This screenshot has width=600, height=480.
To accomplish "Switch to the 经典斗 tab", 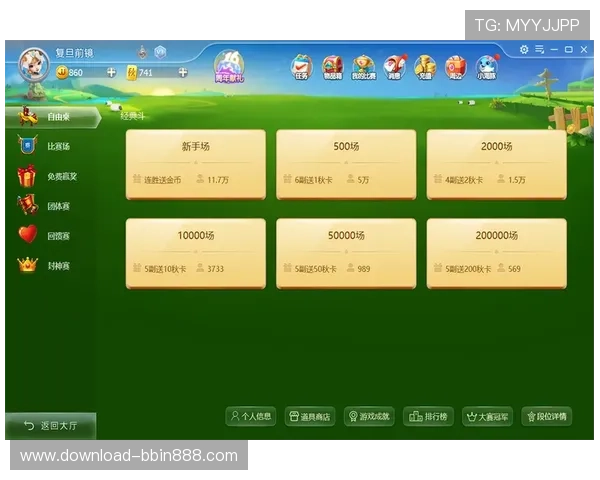I will pyautogui.click(x=133, y=116).
